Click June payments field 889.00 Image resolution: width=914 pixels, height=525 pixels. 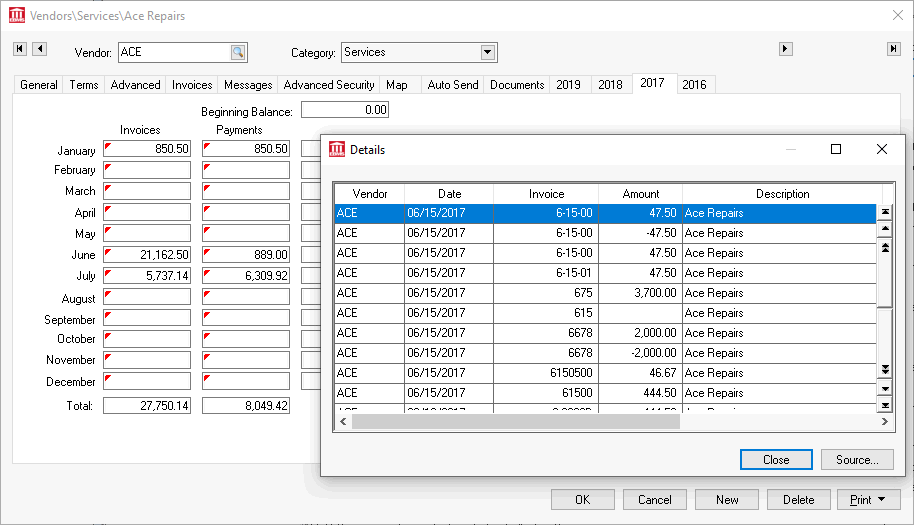point(246,255)
